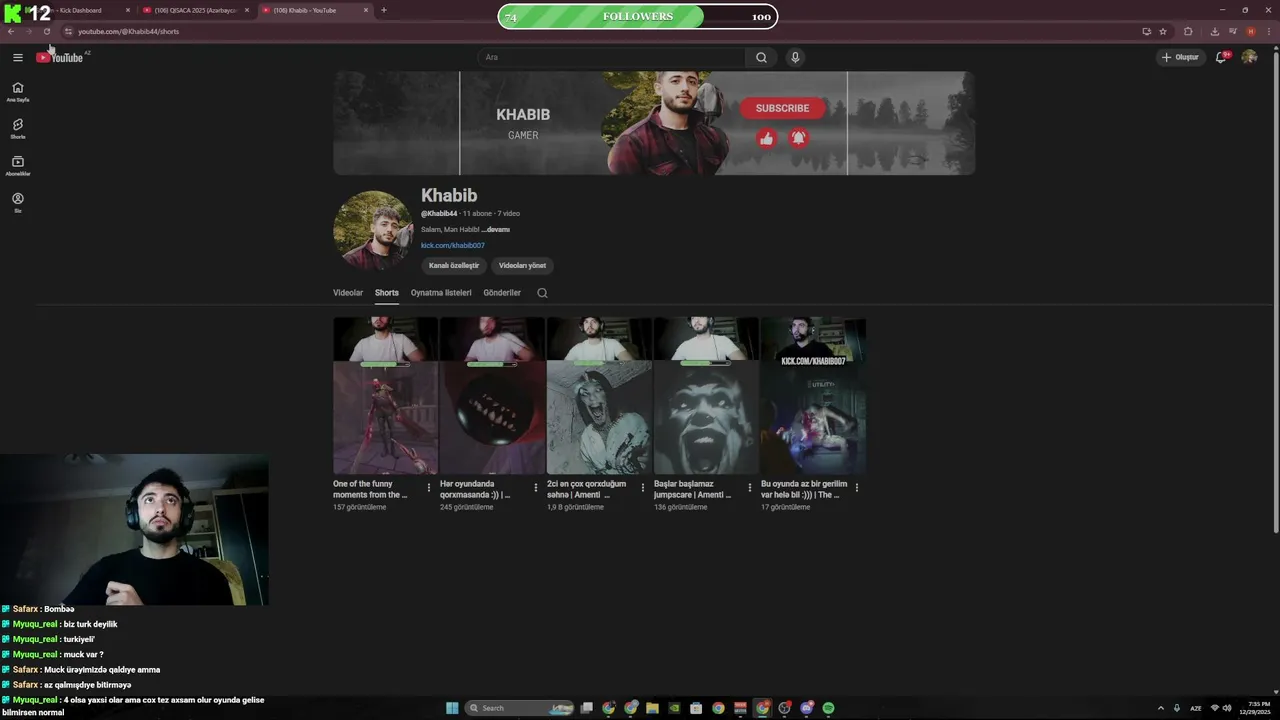Close the Khabib - YouTube browser tab

point(366,10)
